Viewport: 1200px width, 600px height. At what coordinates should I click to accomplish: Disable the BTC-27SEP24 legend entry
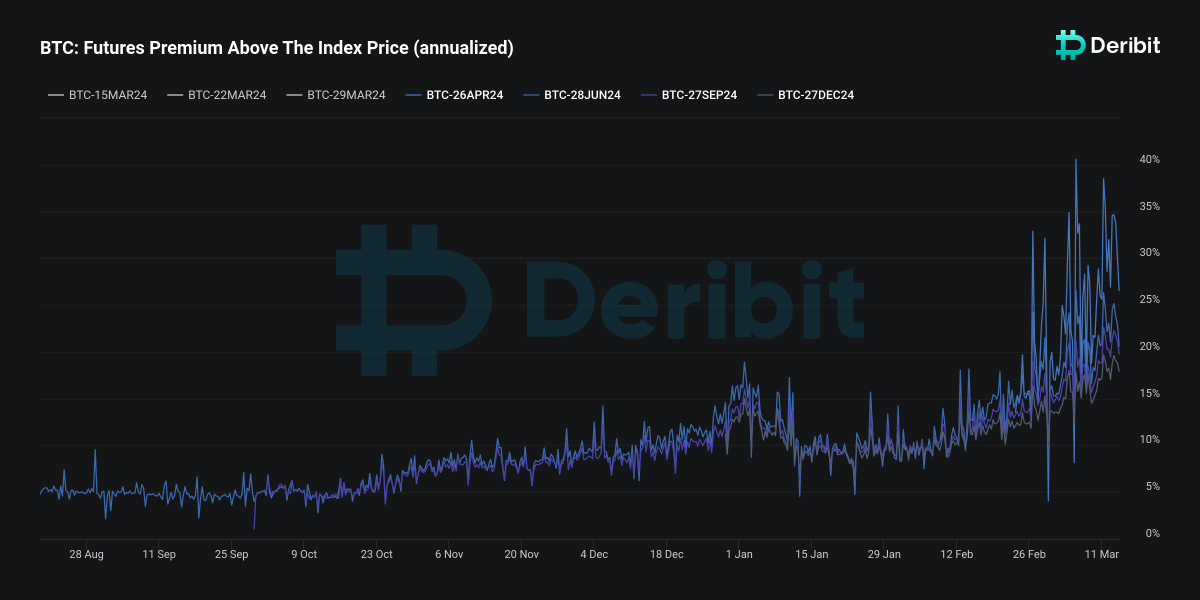pos(699,95)
